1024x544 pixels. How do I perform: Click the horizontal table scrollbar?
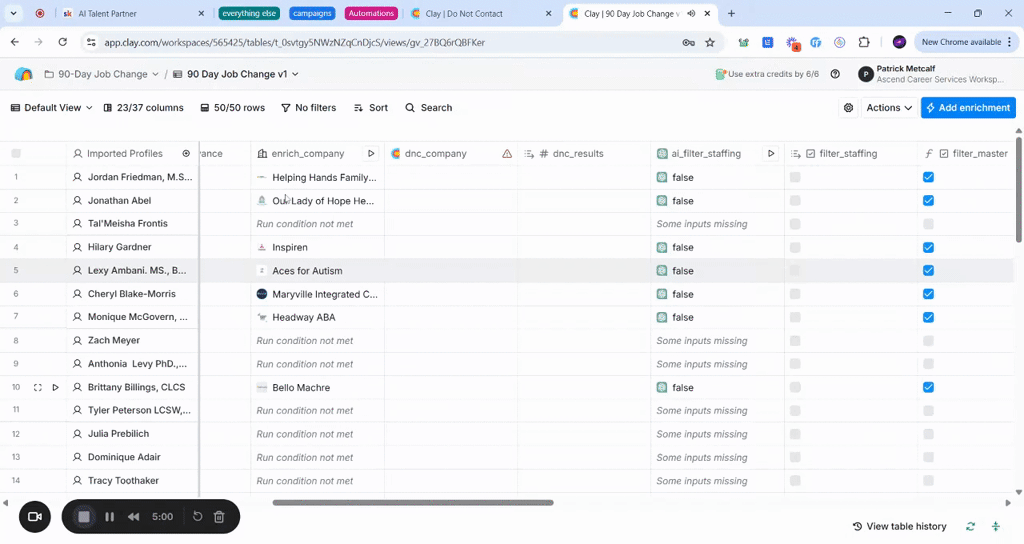412,503
